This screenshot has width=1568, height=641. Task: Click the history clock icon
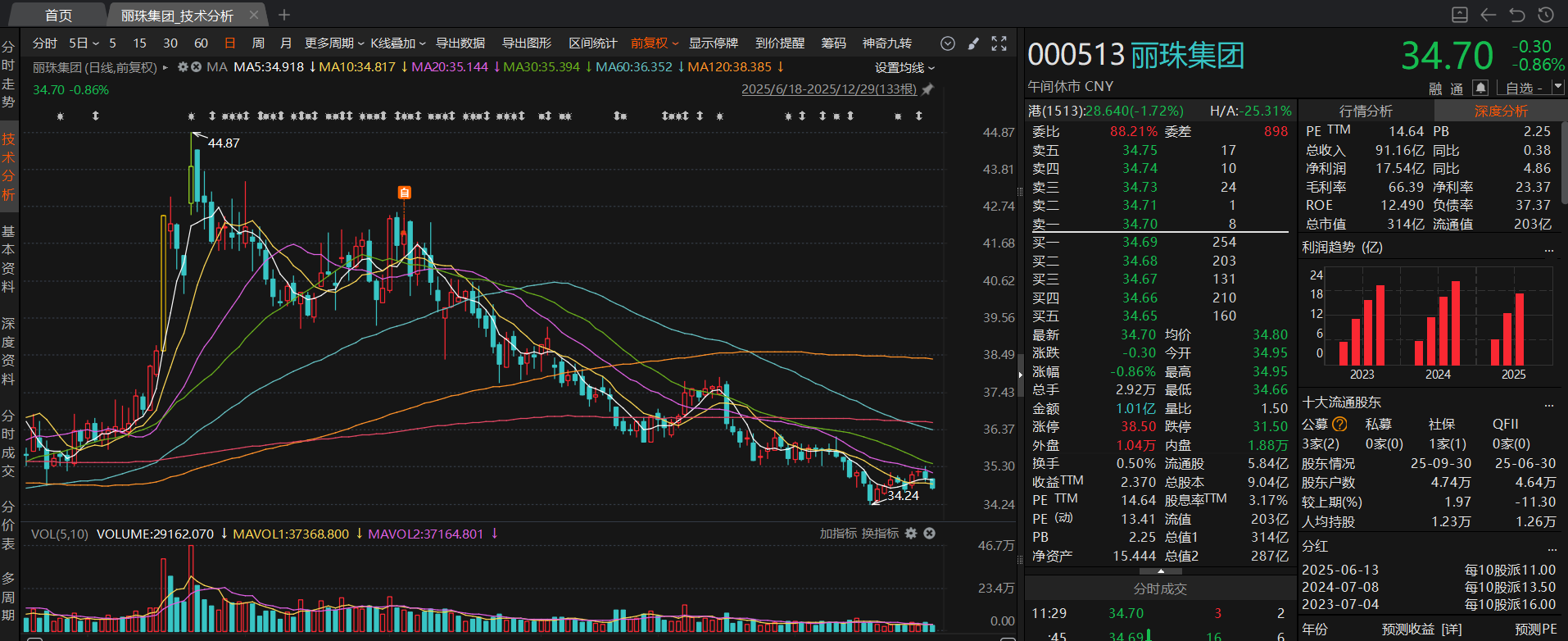pos(1546,15)
